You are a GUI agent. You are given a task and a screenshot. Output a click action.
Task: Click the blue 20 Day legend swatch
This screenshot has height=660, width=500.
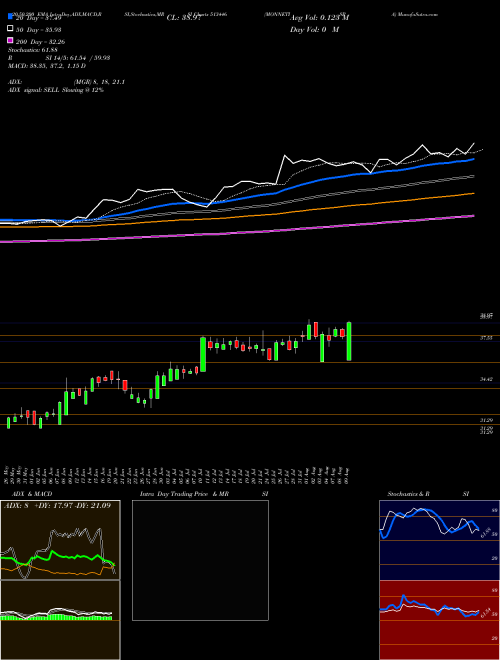point(10,17)
